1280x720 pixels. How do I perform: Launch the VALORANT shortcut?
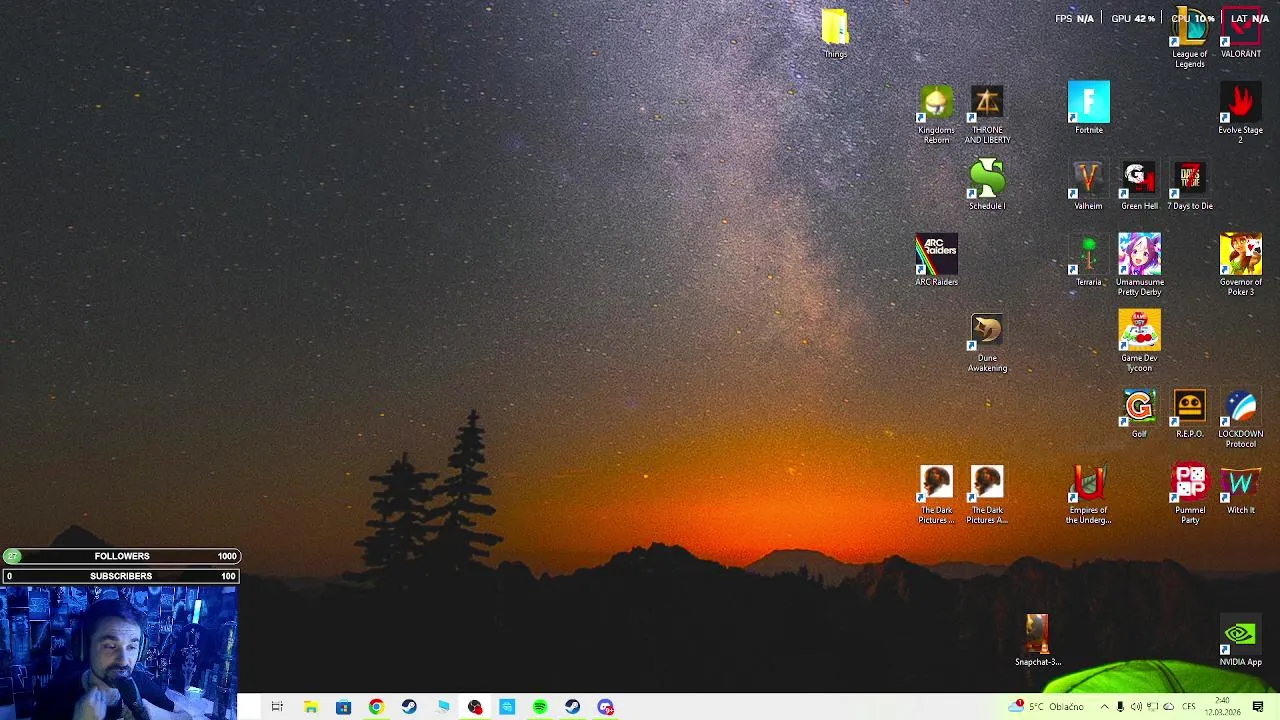click(x=1240, y=33)
